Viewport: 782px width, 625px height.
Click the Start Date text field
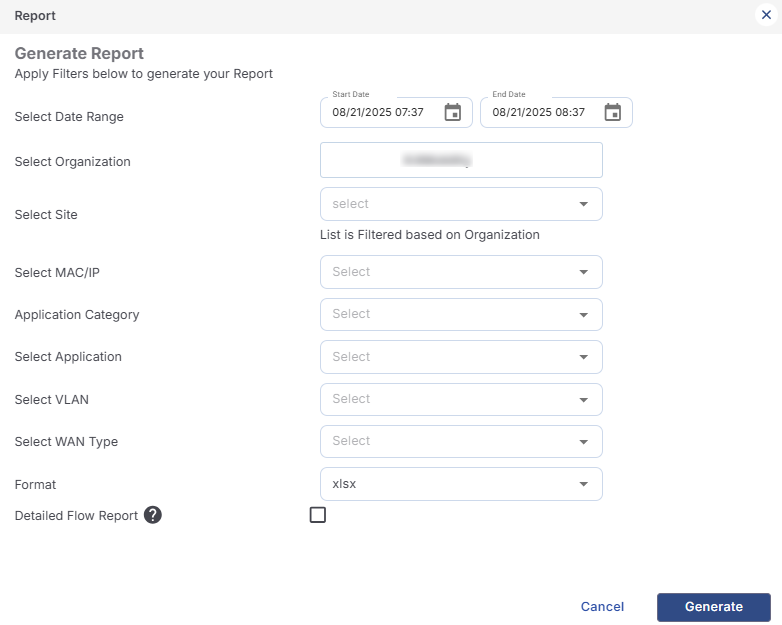click(x=380, y=113)
